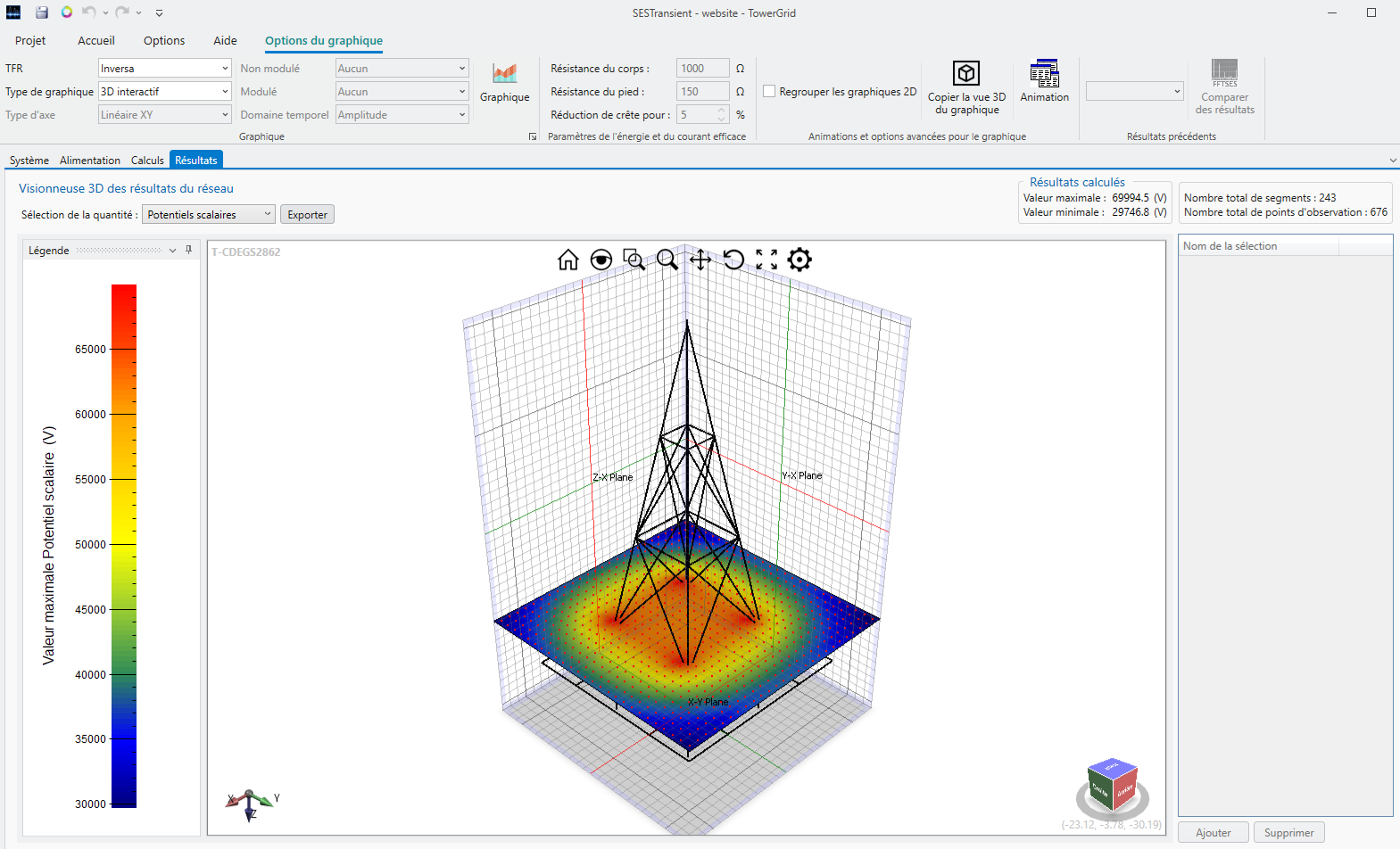Pin the Légende panel
This screenshot has height=849, width=1400.
pyautogui.click(x=188, y=251)
